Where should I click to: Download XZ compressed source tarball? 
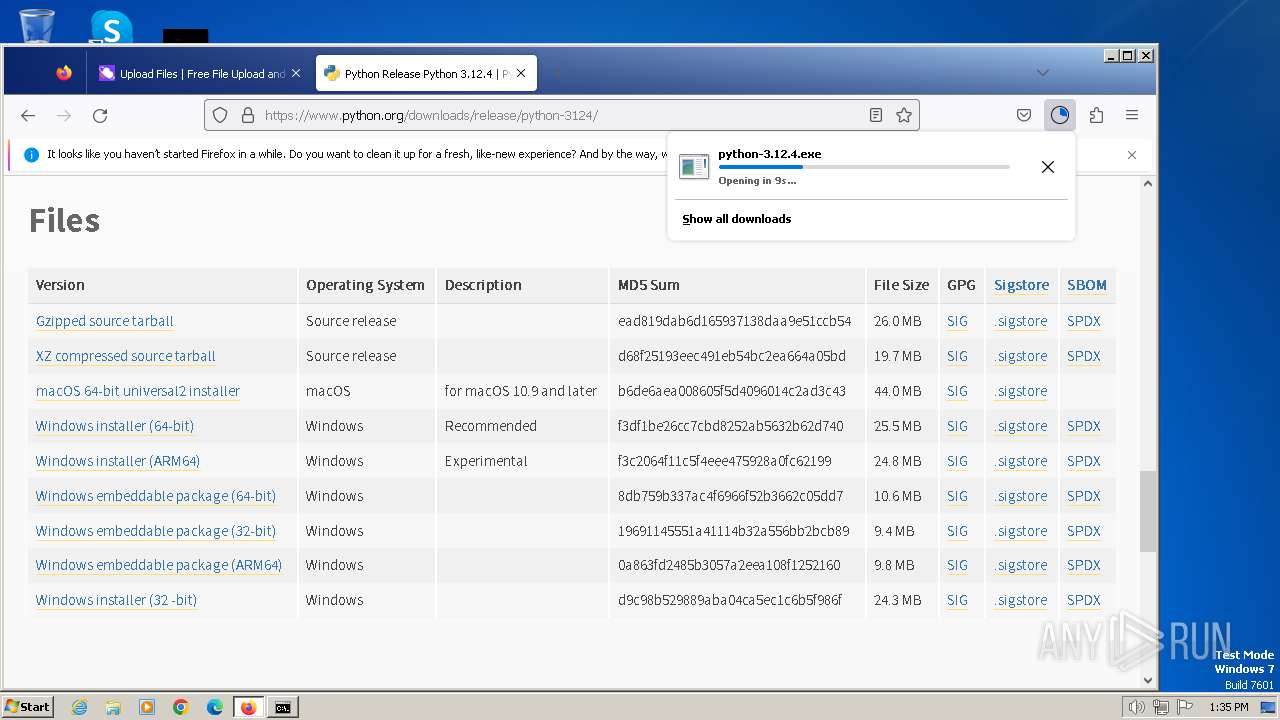(x=126, y=356)
